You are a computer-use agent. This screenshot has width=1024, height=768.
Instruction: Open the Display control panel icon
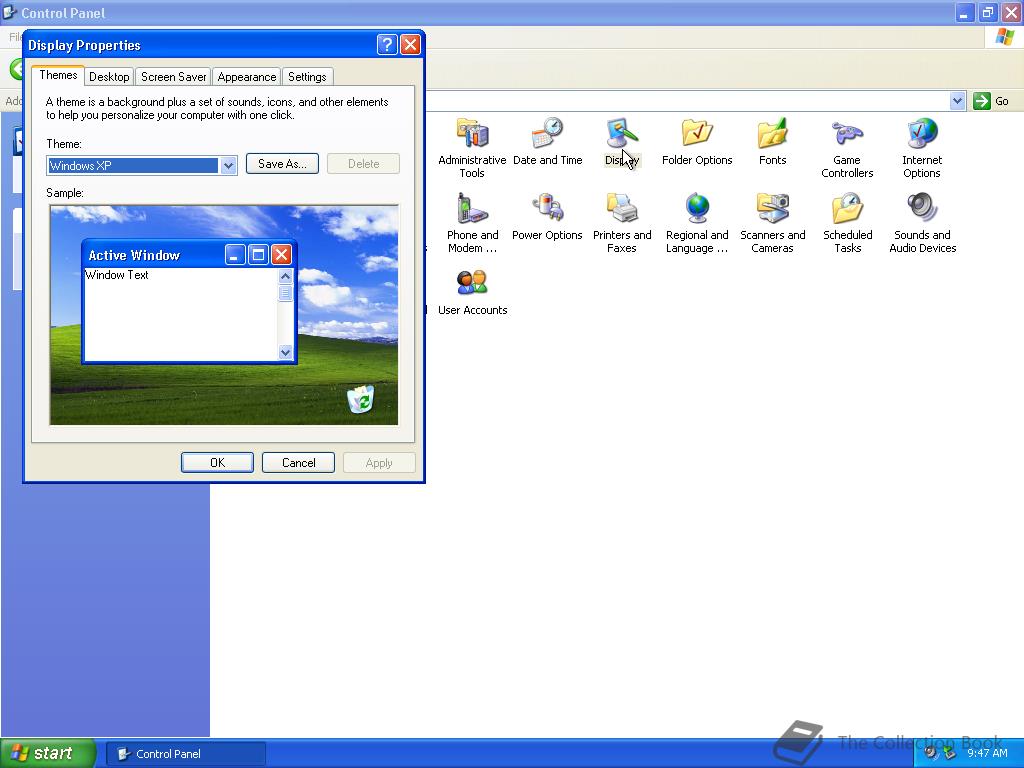[622, 133]
